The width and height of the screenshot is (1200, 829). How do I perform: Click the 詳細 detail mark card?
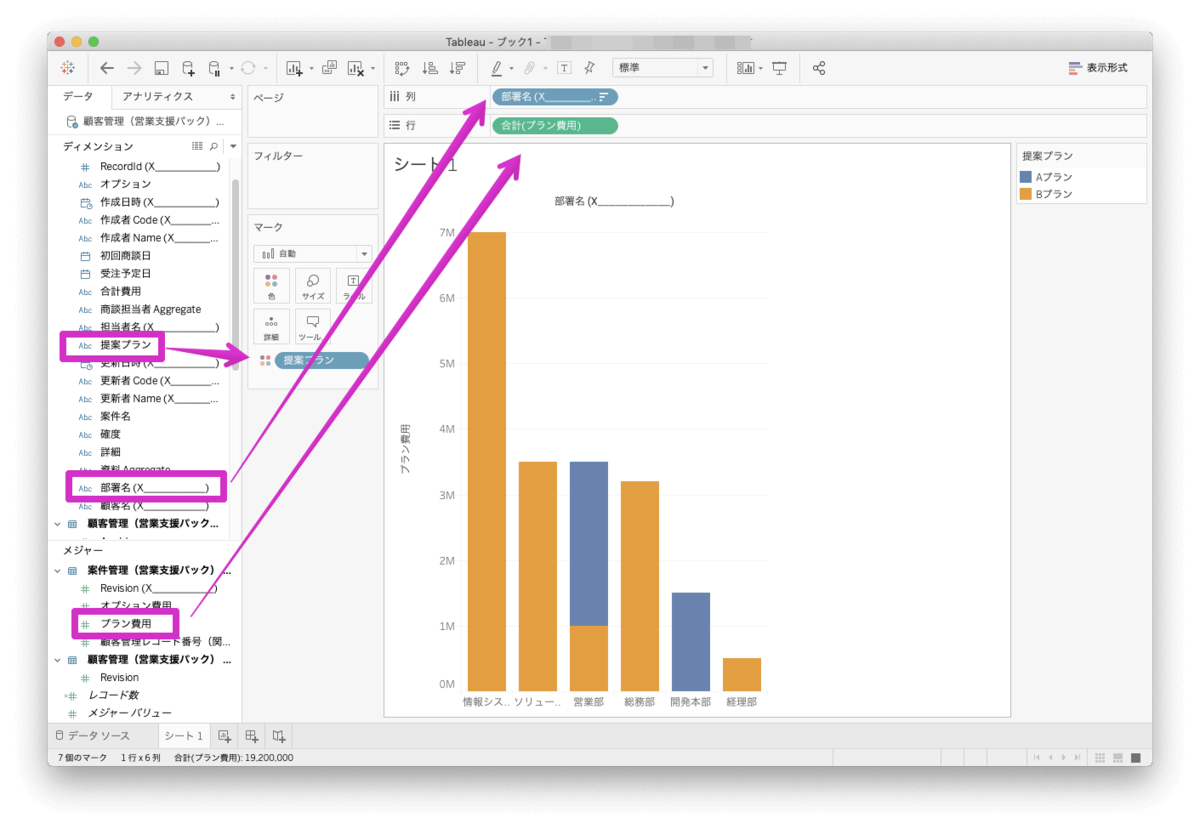point(271,327)
